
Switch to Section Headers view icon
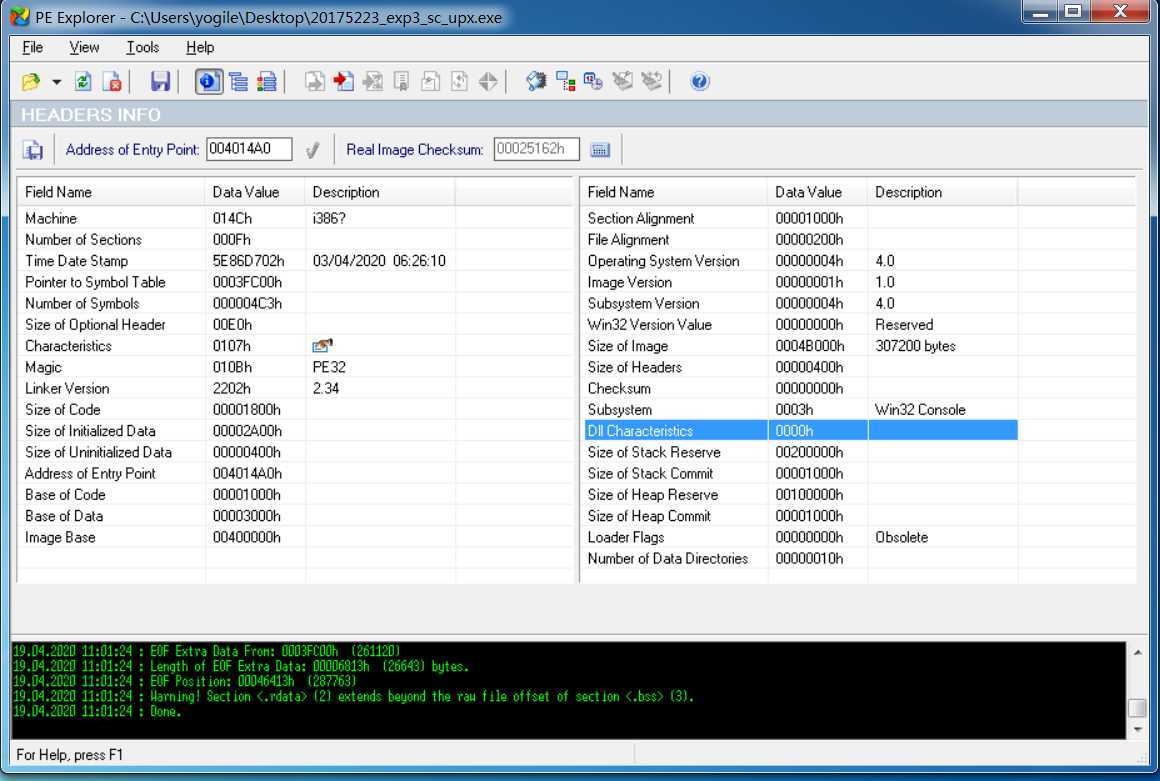click(267, 82)
